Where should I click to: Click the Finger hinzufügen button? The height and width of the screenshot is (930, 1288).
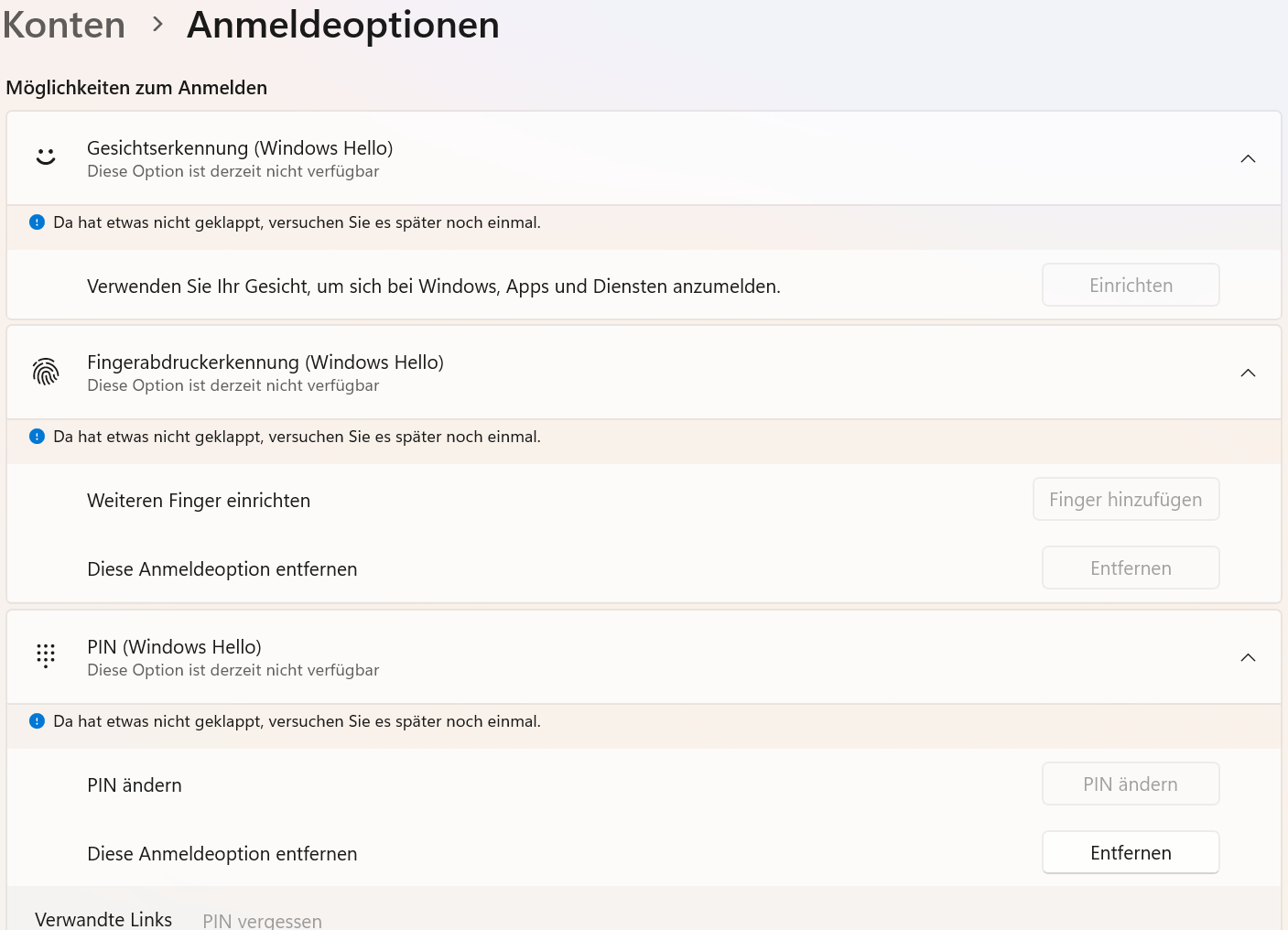tap(1126, 500)
